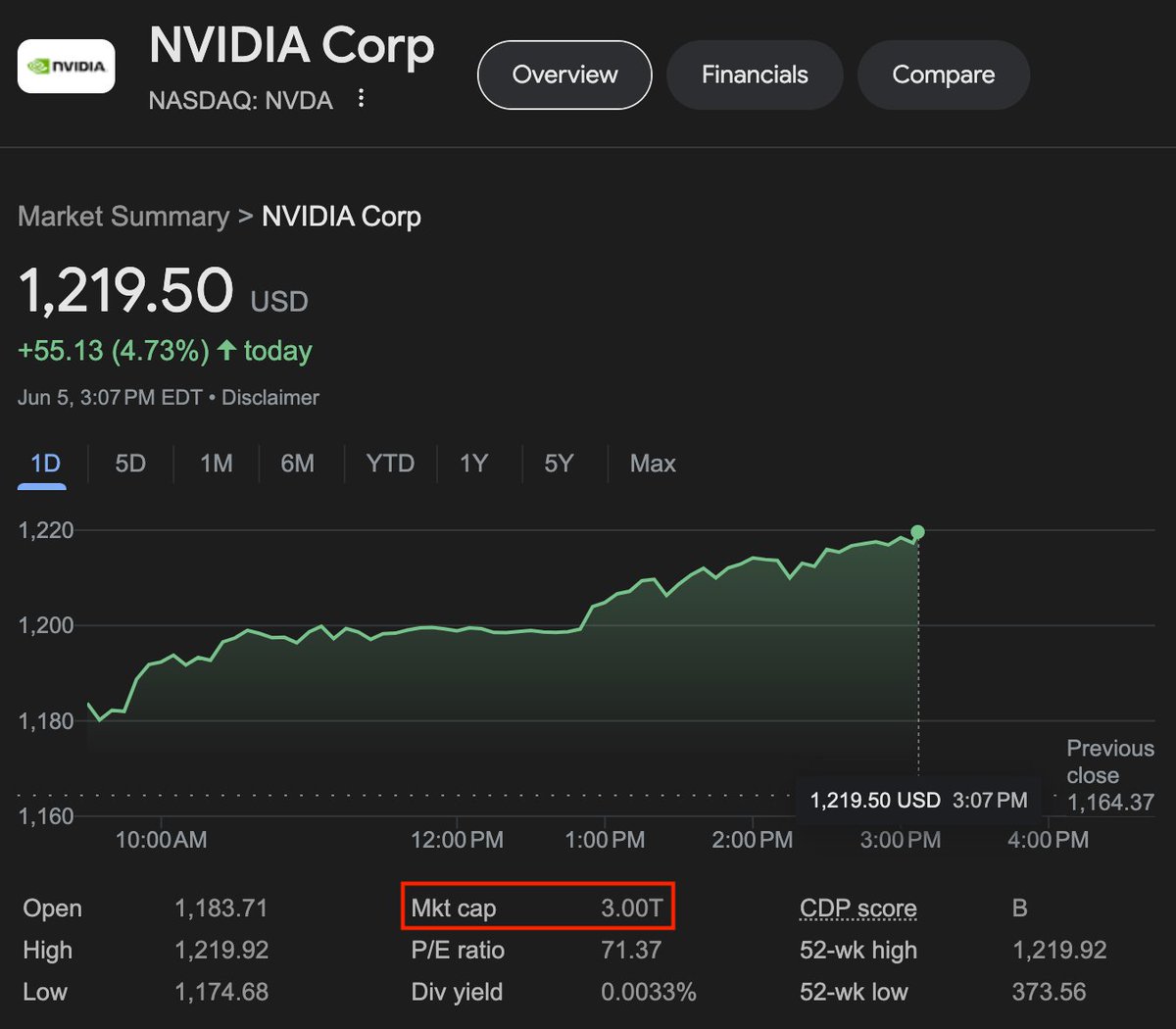
Task: Switch chart to 1M range
Action: tap(217, 464)
